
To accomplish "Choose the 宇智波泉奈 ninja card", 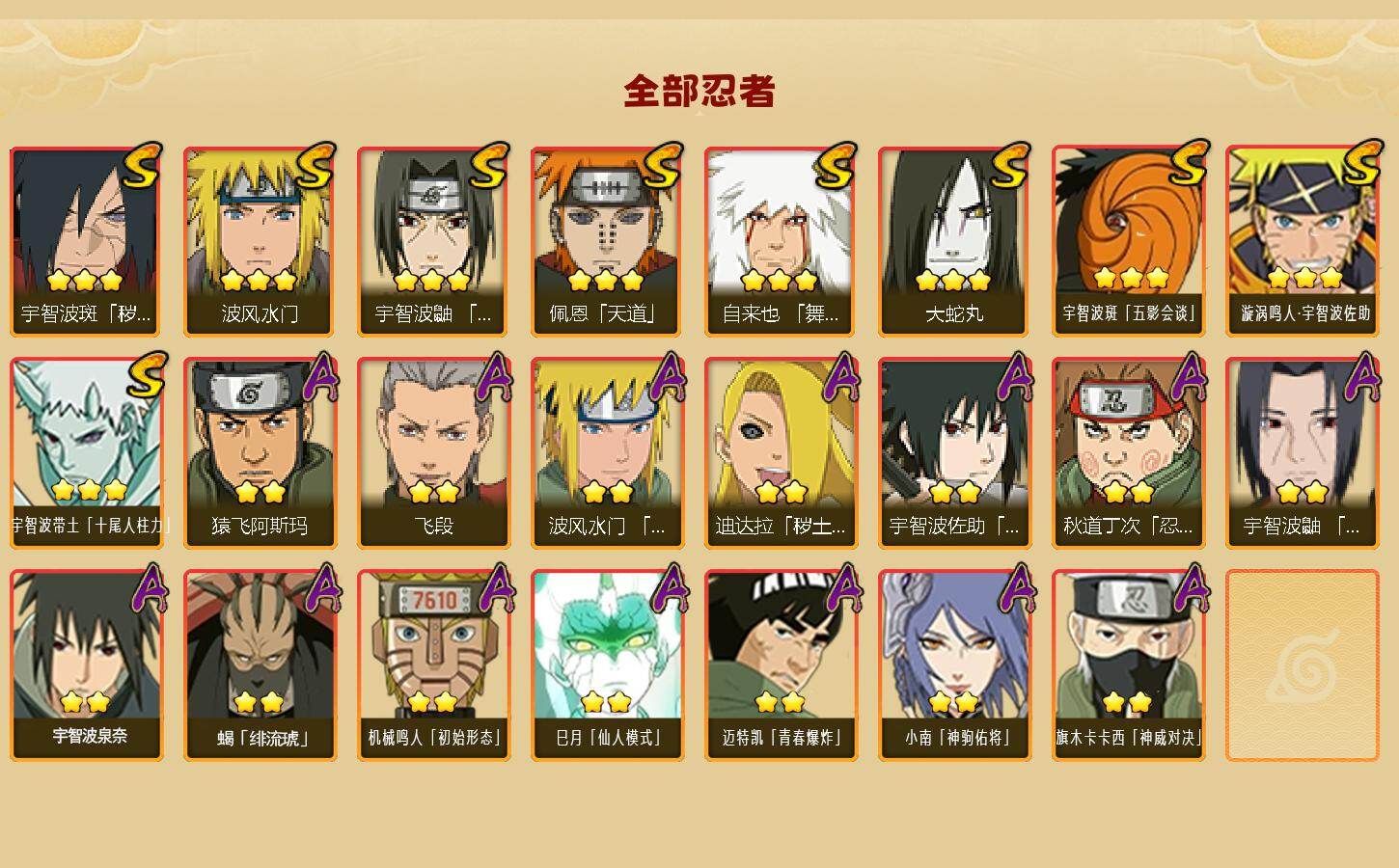I will (86, 665).
